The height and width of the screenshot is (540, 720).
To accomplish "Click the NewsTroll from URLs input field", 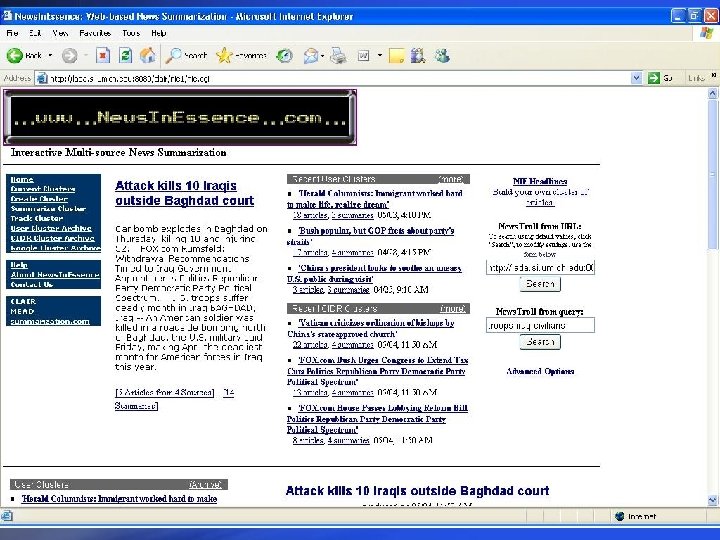I will [x=540, y=267].
